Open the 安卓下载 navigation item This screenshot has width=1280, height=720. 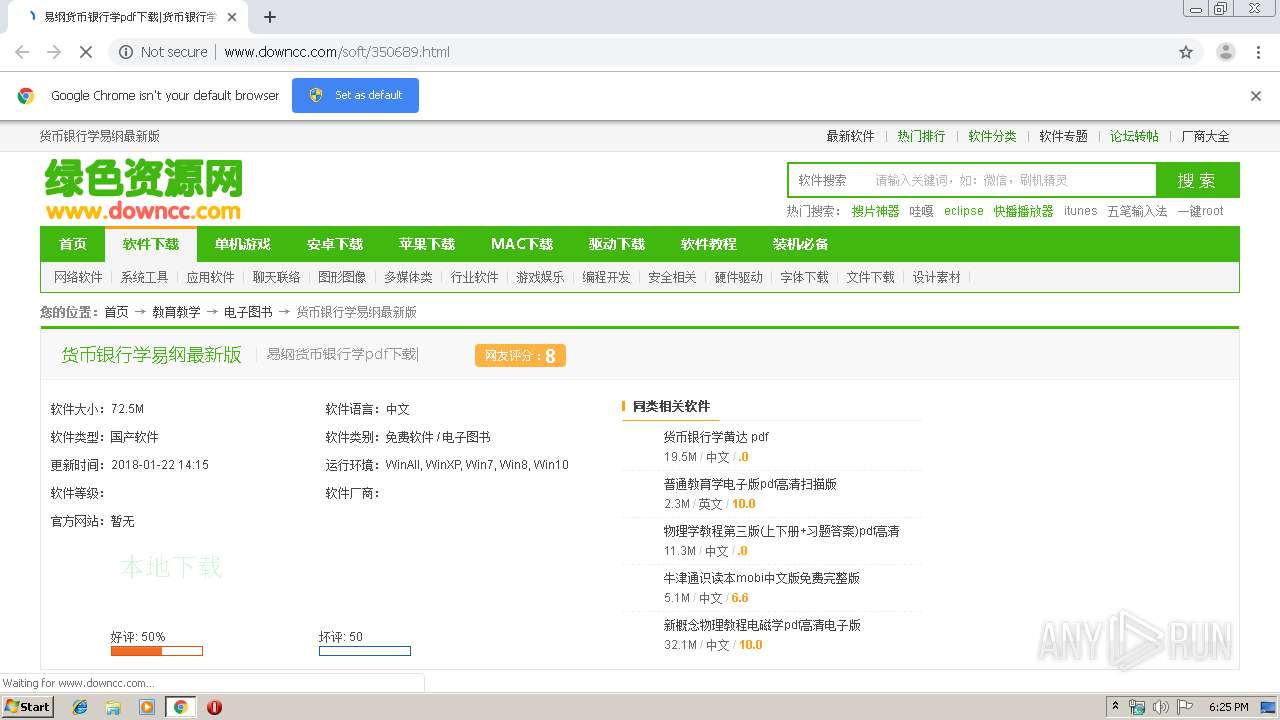335,244
